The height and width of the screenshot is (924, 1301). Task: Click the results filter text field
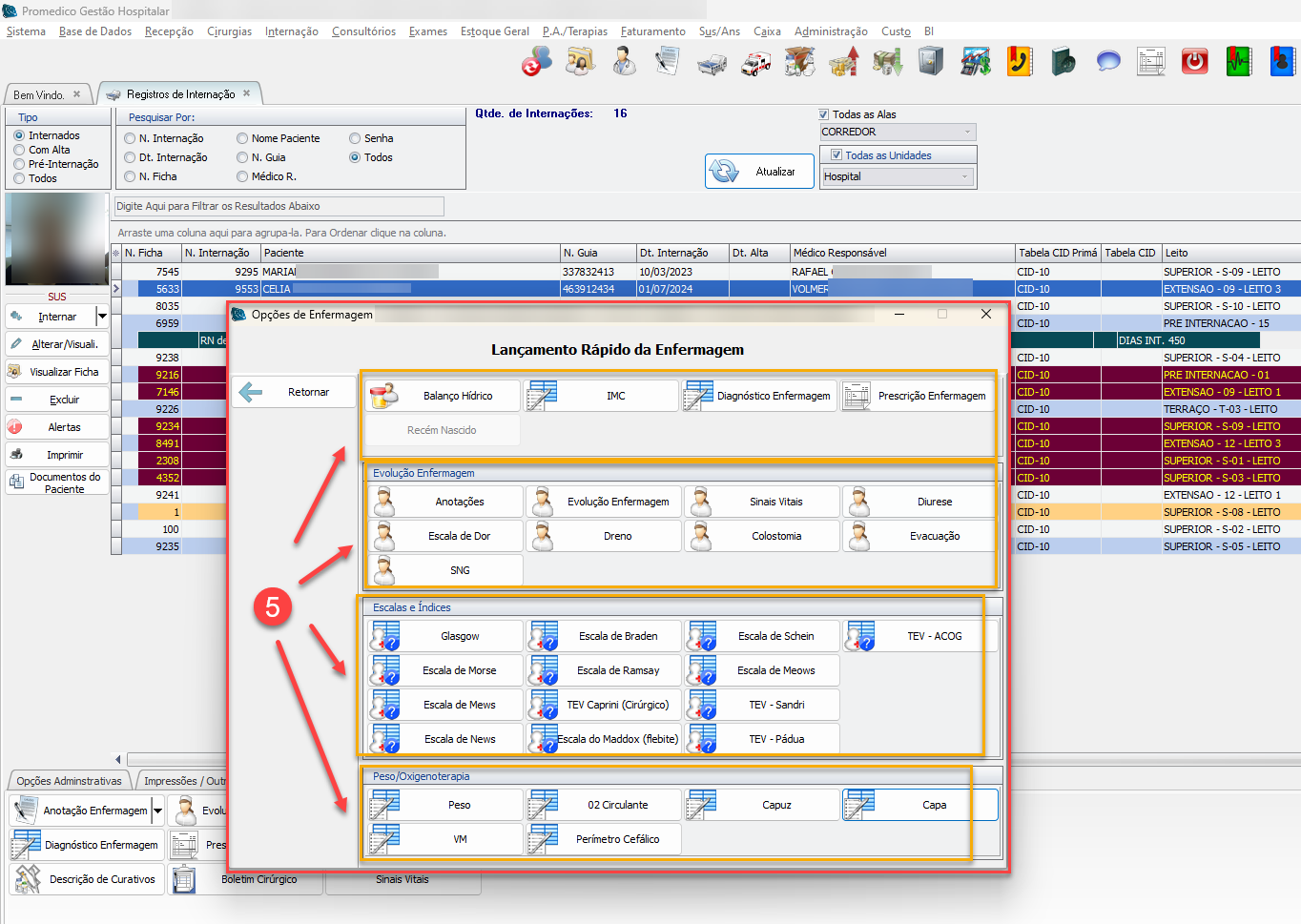tap(279, 206)
